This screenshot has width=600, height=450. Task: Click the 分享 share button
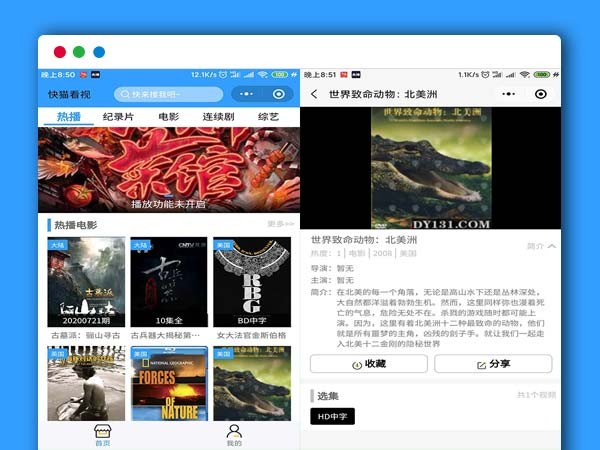point(492,364)
